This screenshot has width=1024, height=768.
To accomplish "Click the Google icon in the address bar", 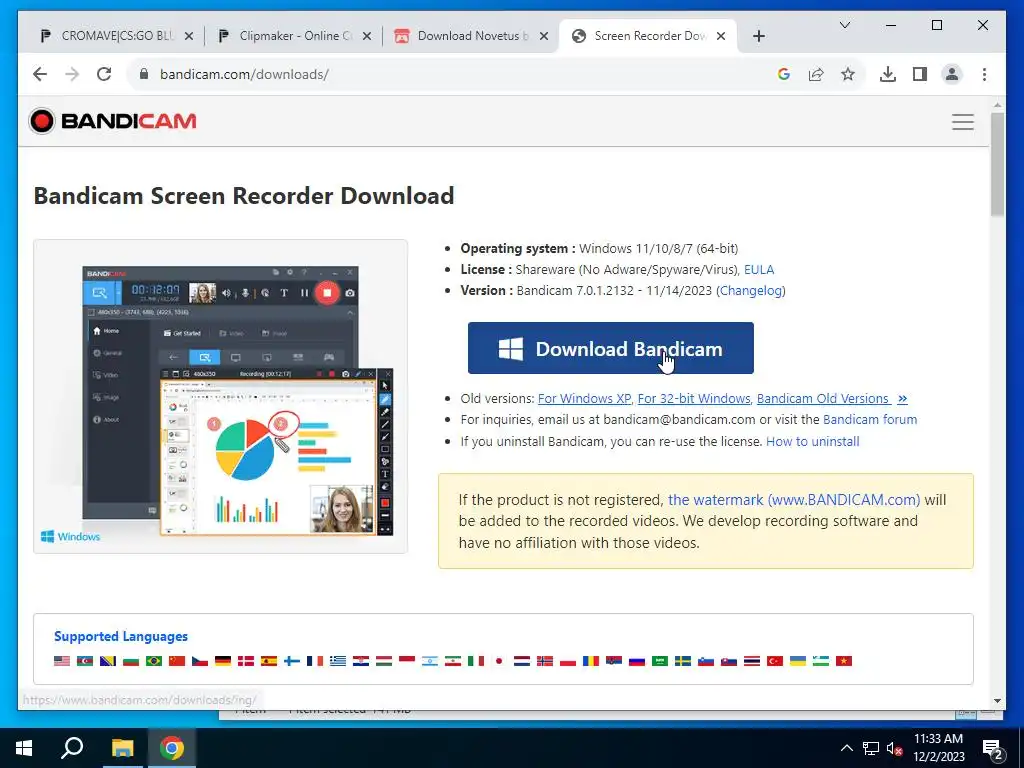I will click(x=784, y=74).
